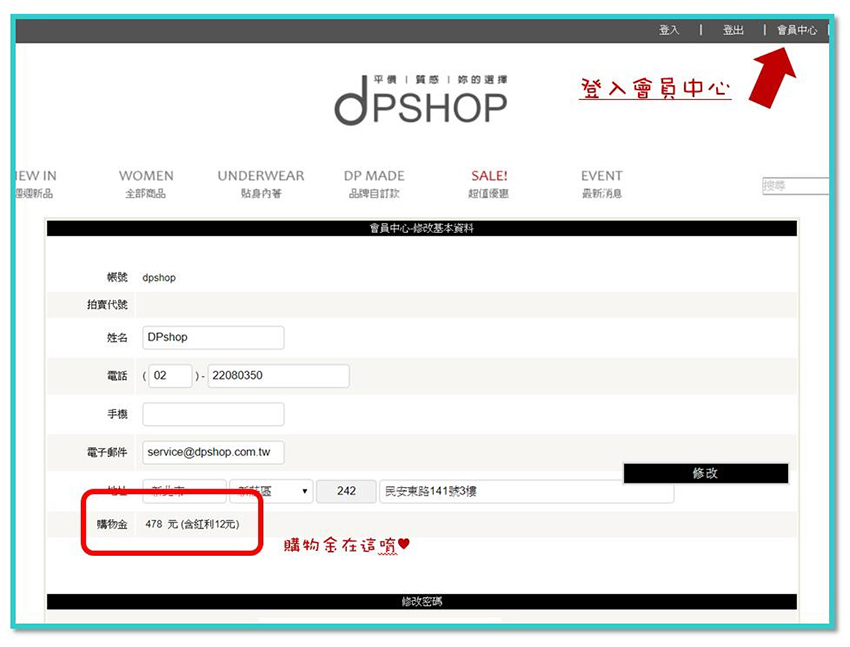Click the 搜尋 search box

tap(795, 186)
